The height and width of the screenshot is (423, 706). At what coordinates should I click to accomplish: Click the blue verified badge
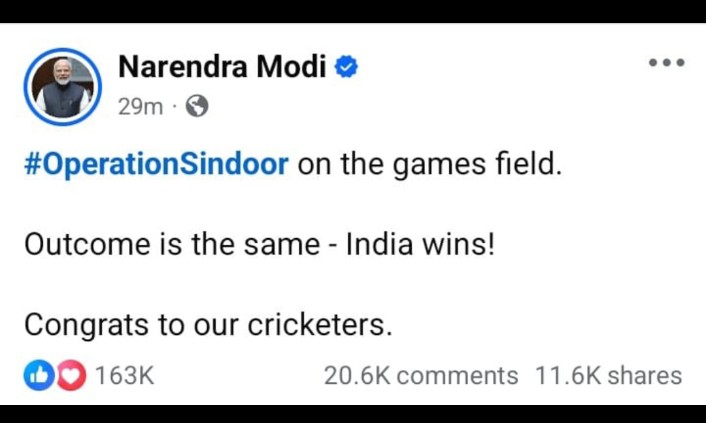346,67
